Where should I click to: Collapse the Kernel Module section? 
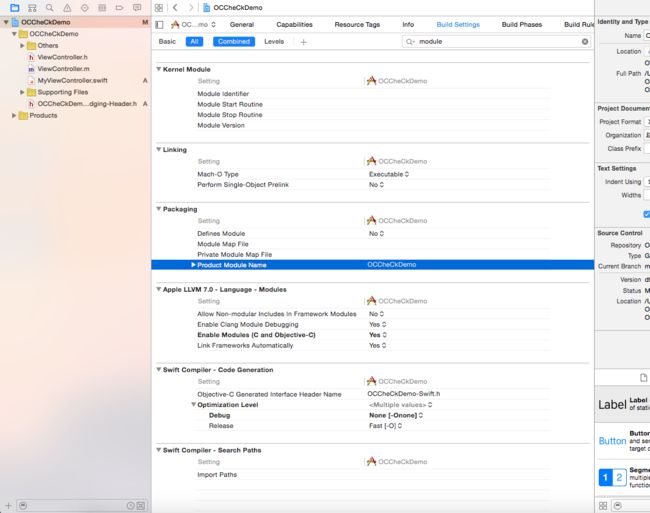coord(158,69)
